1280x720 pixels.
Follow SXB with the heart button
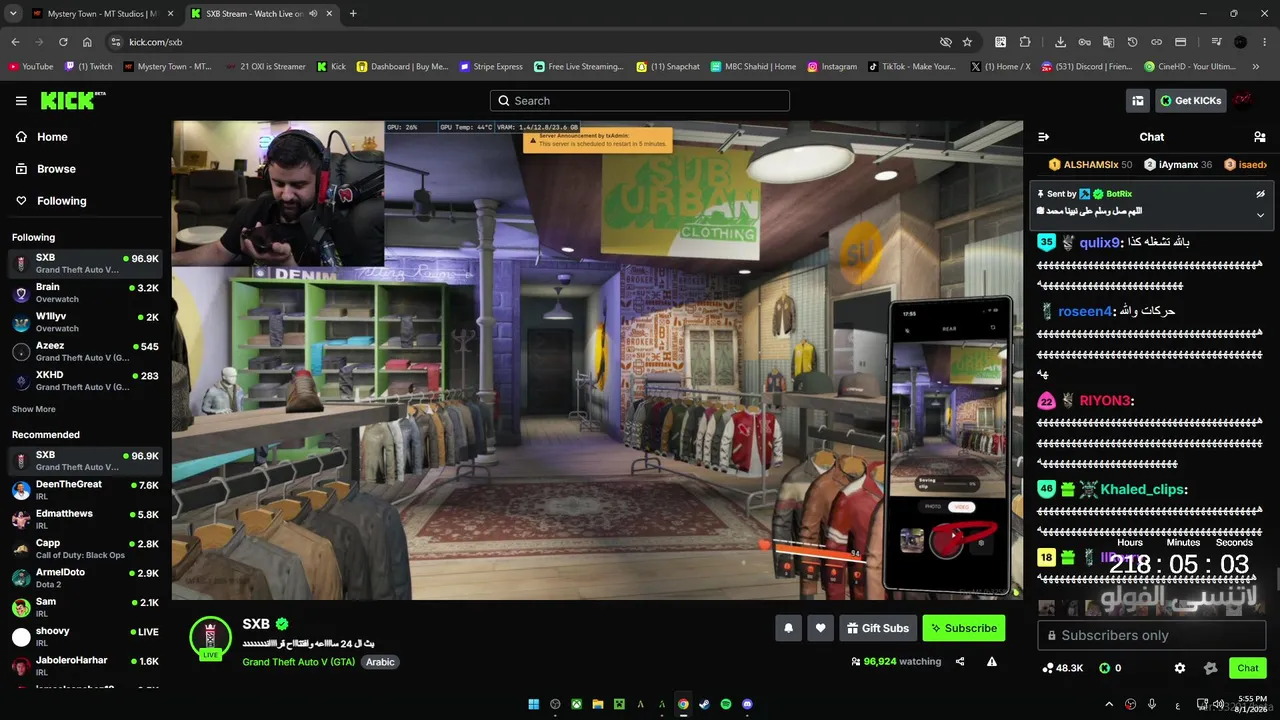820,628
